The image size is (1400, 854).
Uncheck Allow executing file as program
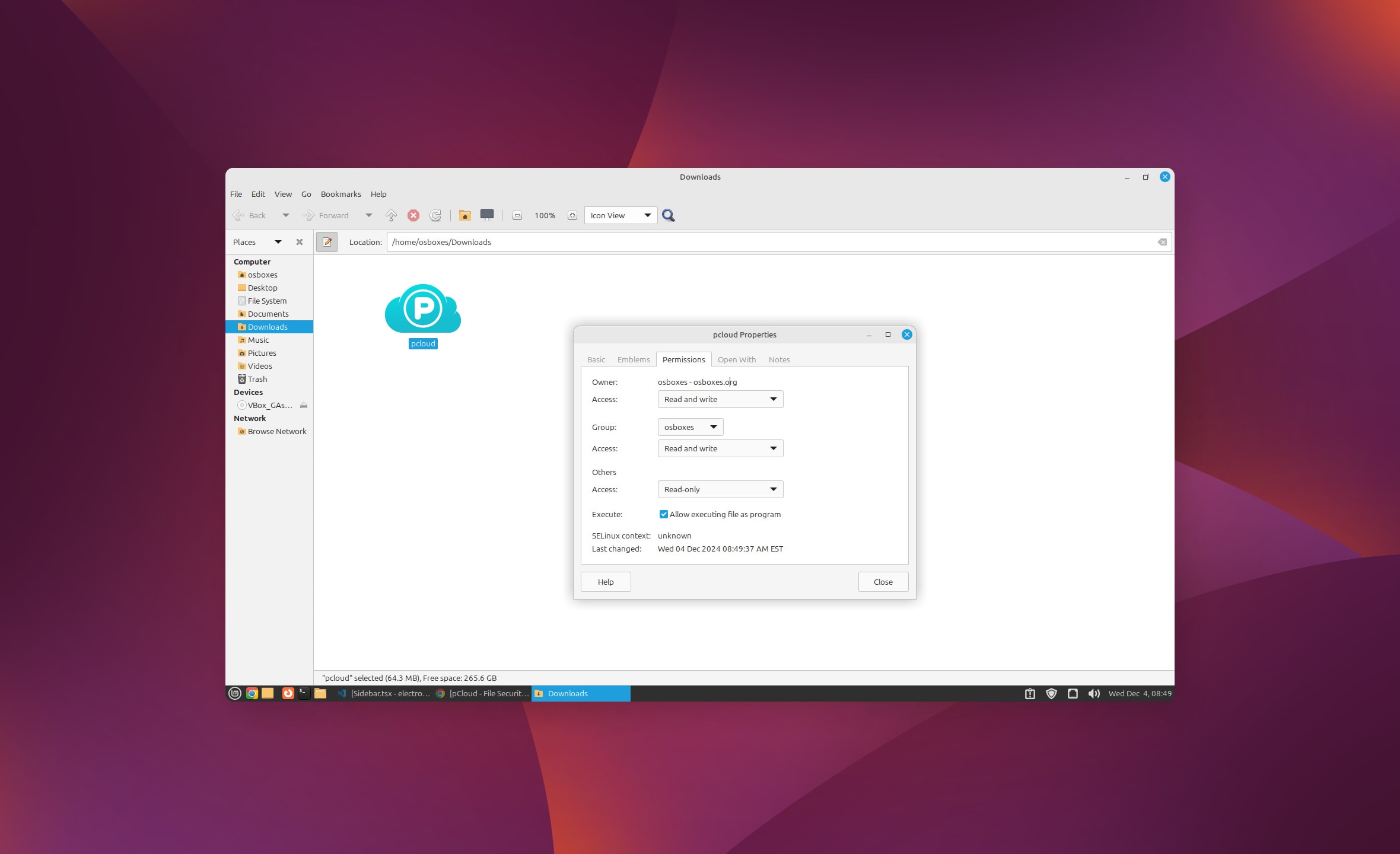664,514
